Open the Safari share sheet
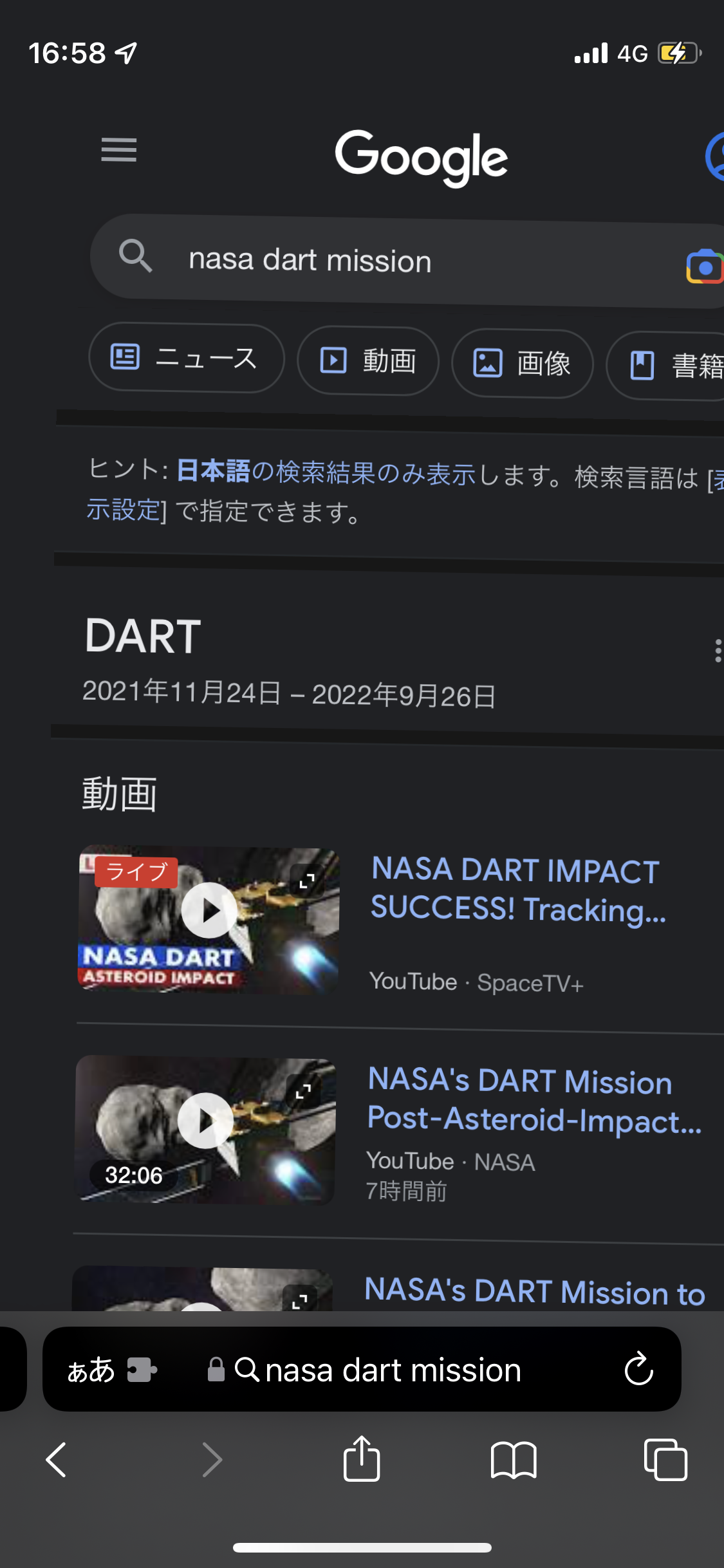 [362, 1458]
